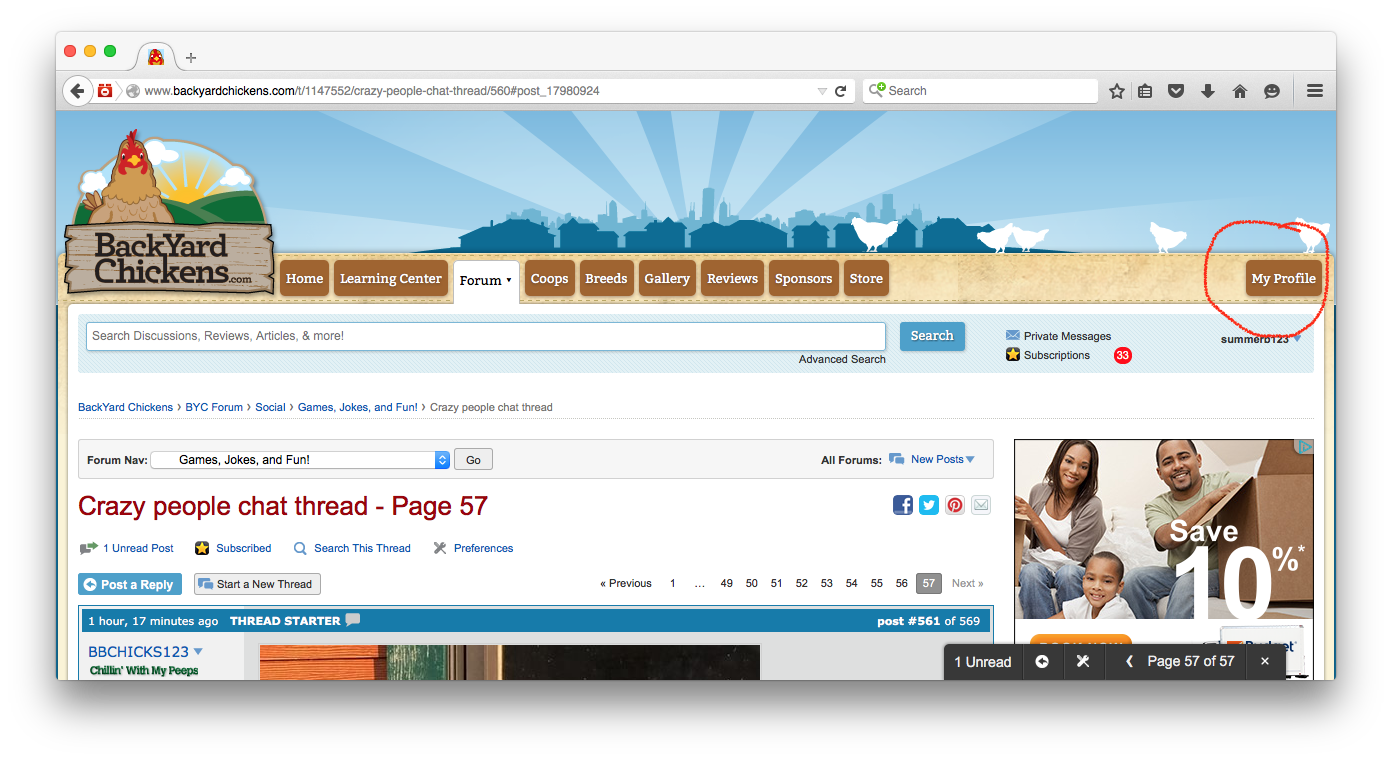The width and height of the screenshot is (1392, 760).
Task: Click the site search input field
Action: 485,336
